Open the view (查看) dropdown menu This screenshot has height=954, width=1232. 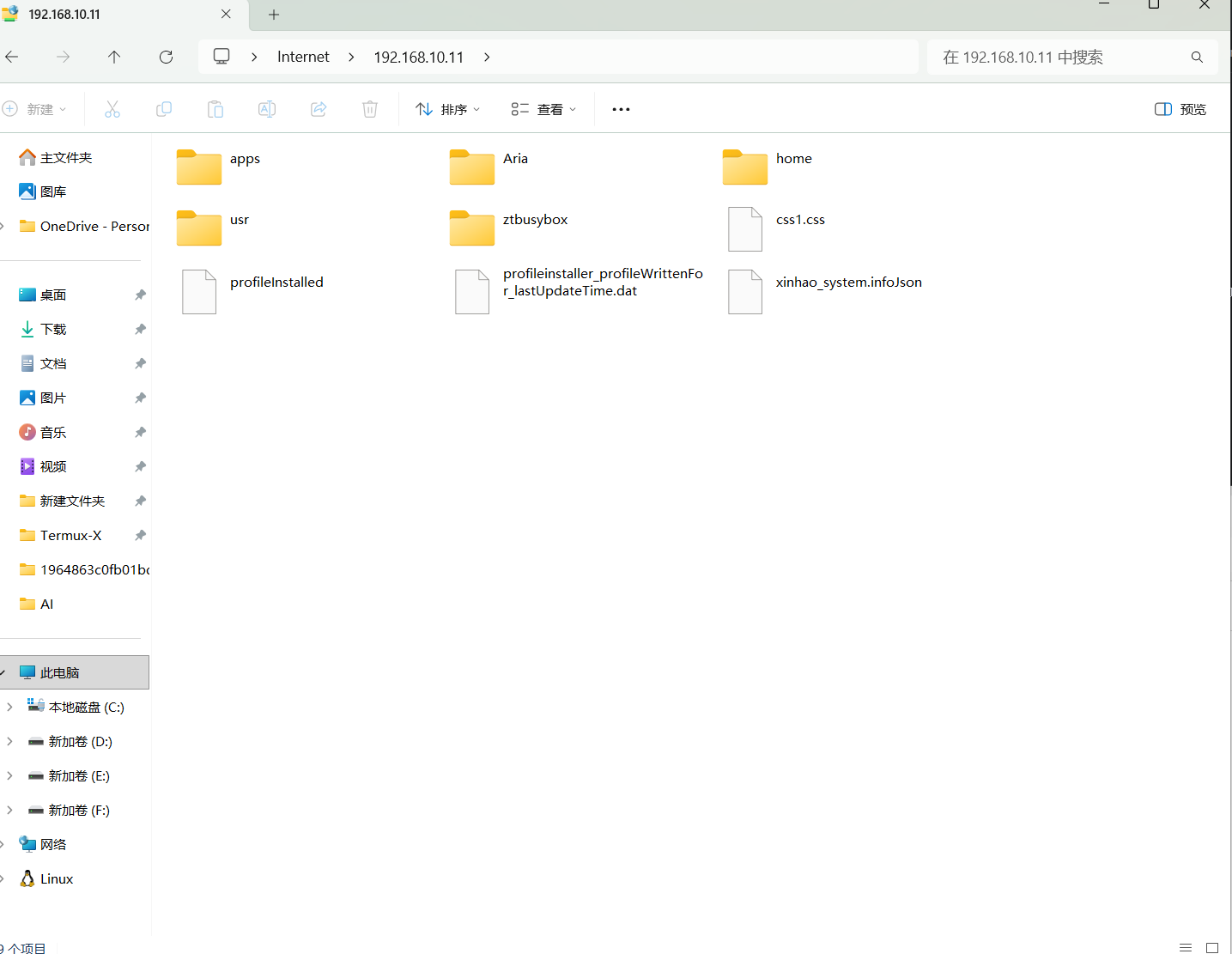543,109
